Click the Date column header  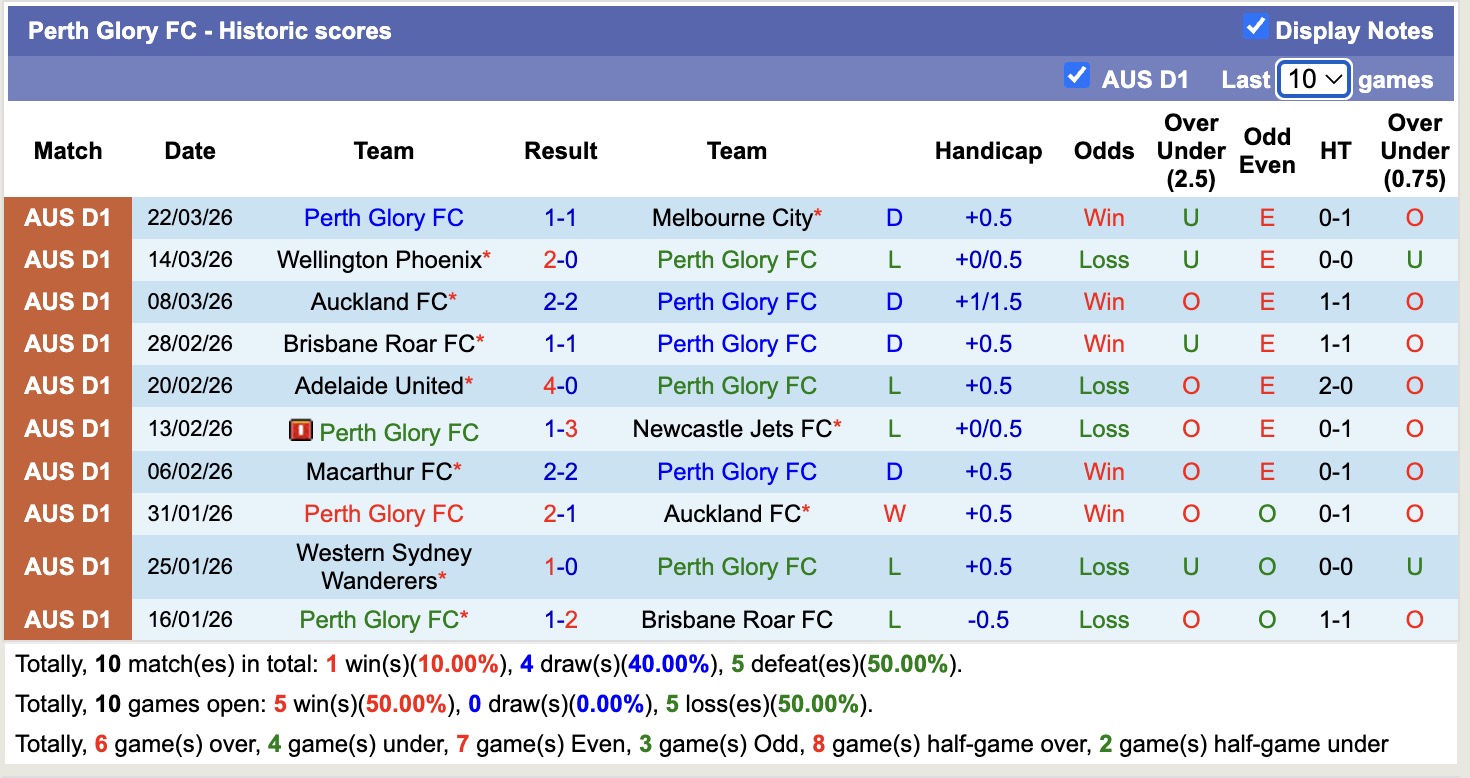[189, 151]
